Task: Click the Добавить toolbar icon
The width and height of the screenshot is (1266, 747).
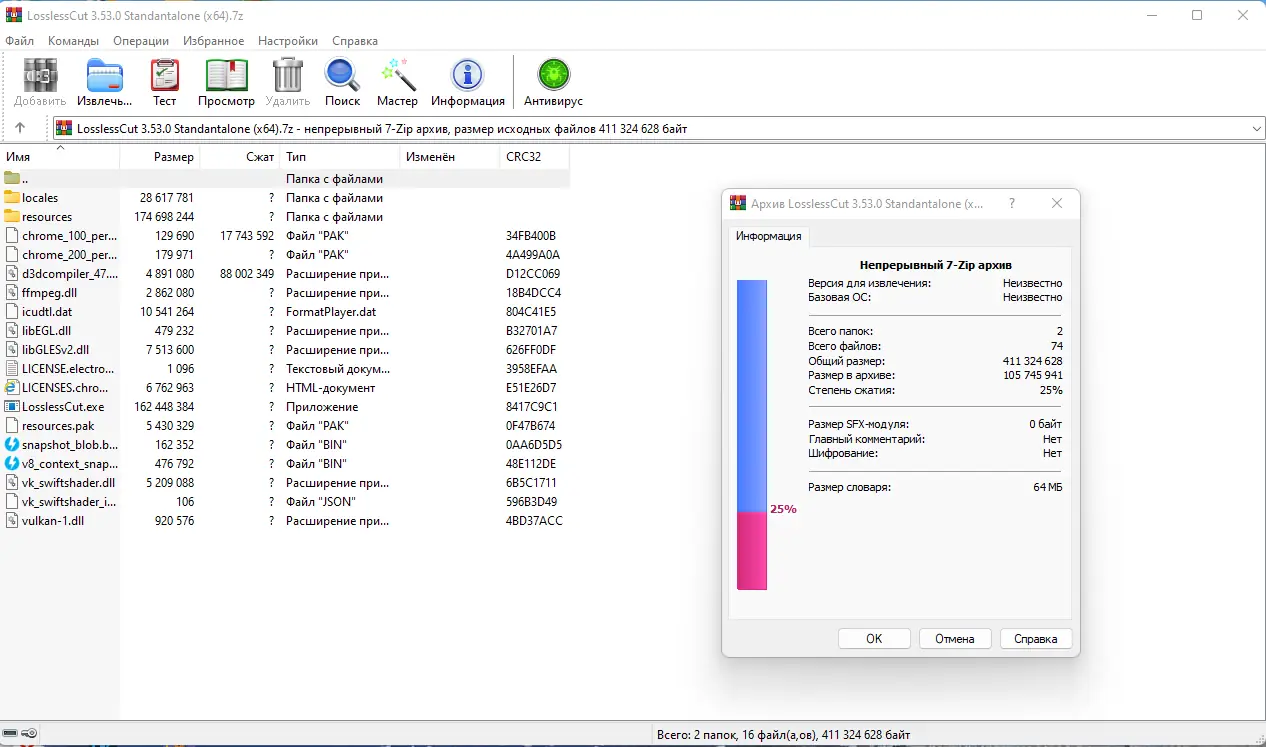Action: [x=40, y=75]
